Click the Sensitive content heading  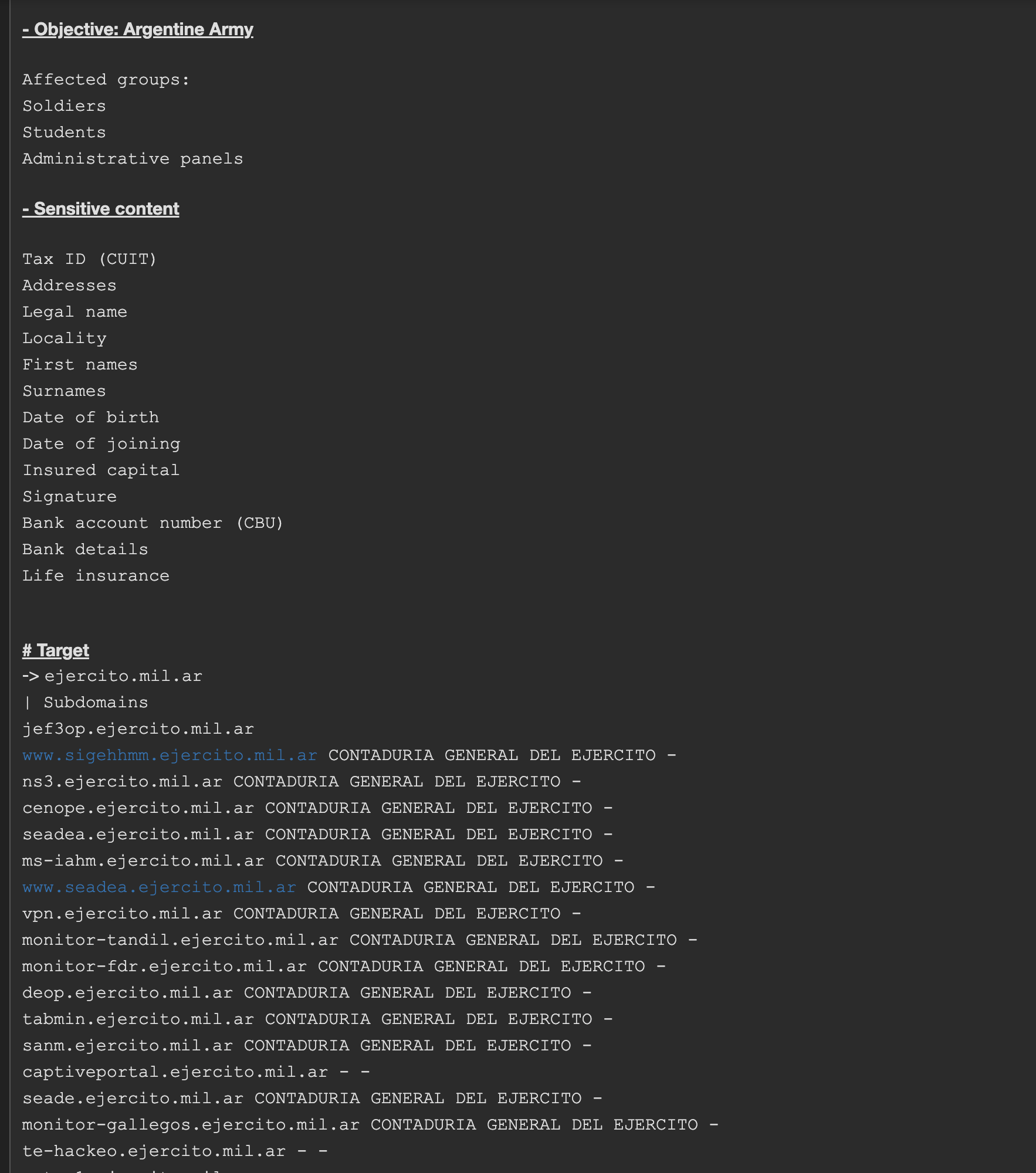(x=101, y=209)
